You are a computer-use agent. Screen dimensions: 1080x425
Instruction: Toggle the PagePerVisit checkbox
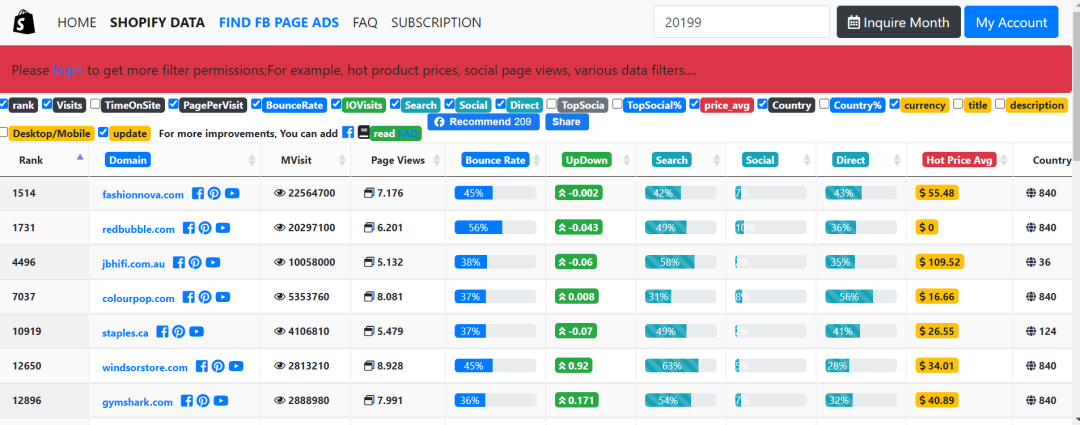173,105
